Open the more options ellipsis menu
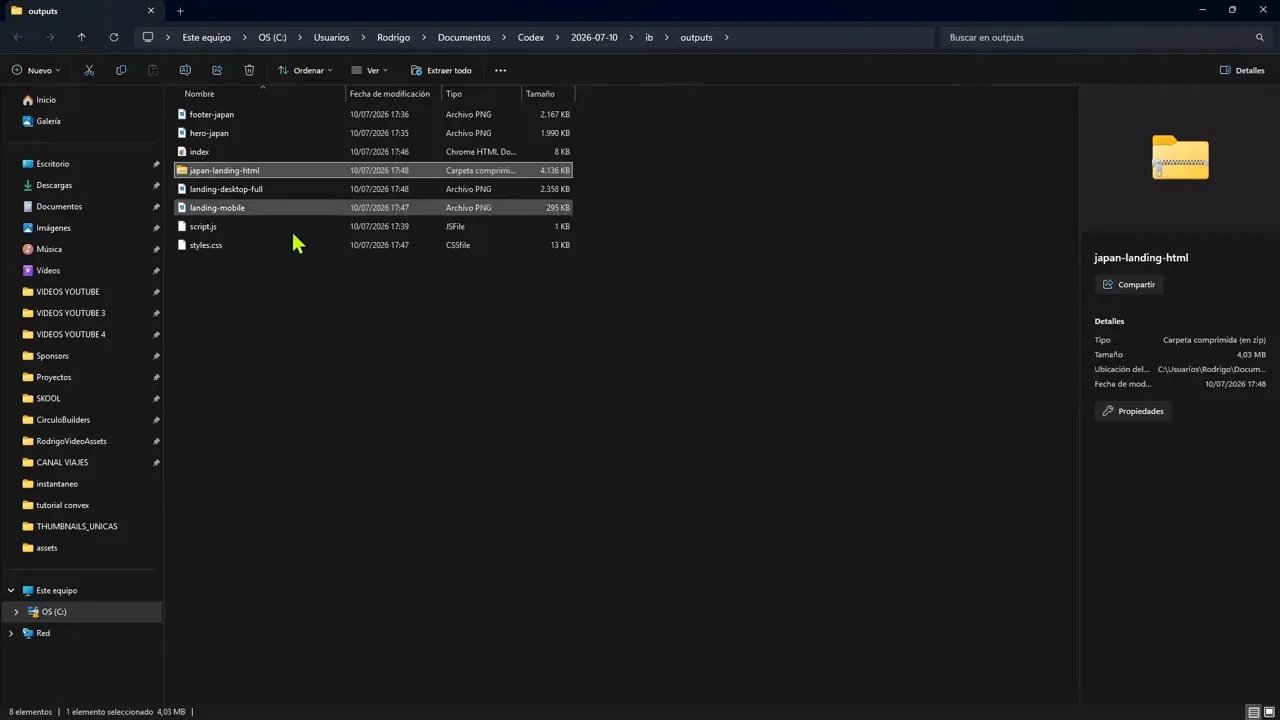Viewport: 1280px width, 720px height. point(500,70)
